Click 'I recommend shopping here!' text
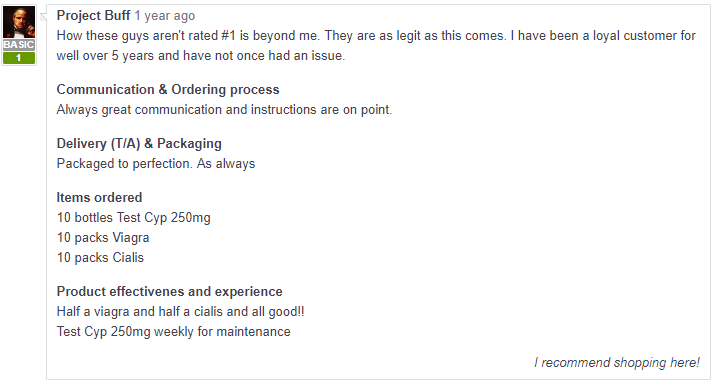 point(616,363)
